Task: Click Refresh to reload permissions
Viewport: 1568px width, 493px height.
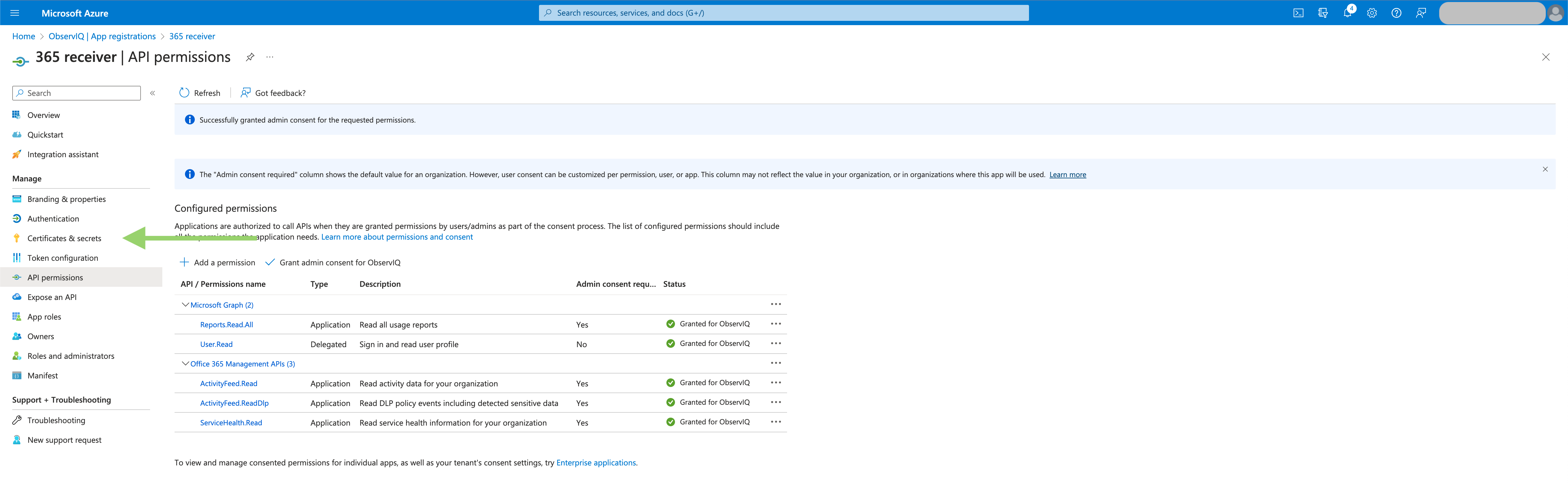Action: 200,93
